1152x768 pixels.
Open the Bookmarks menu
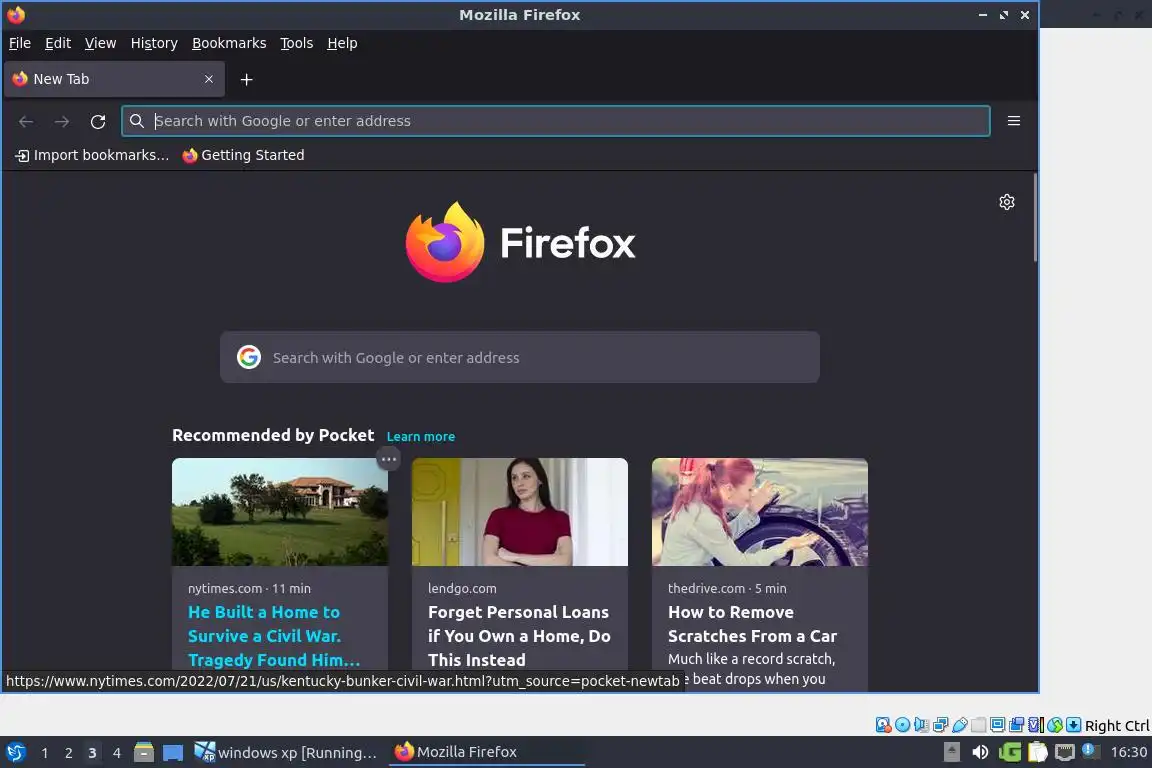click(x=229, y=43)
